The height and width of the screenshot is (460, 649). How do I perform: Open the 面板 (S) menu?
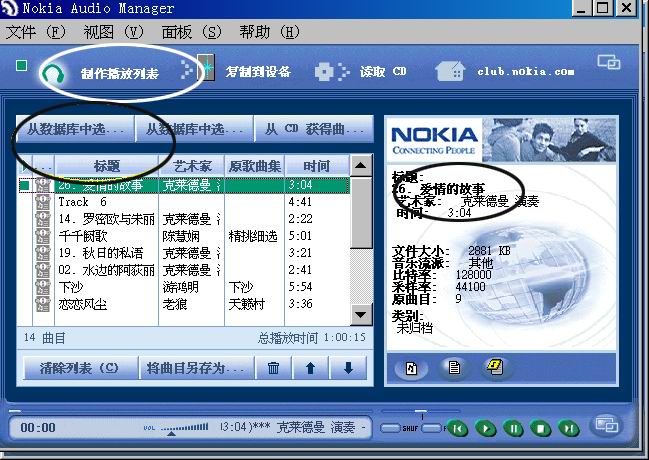click(x=191, y=32)
